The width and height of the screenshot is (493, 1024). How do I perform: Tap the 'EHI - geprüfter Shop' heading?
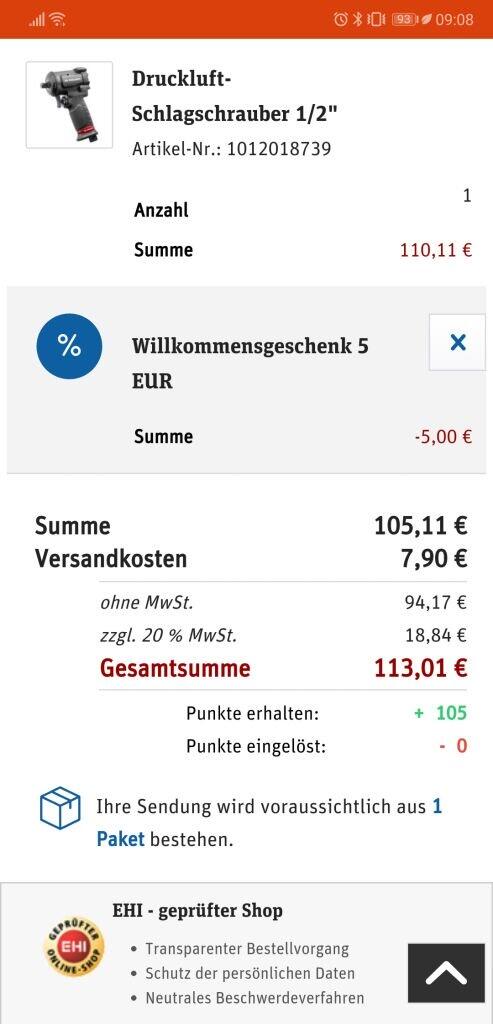[x=198, y=910]
